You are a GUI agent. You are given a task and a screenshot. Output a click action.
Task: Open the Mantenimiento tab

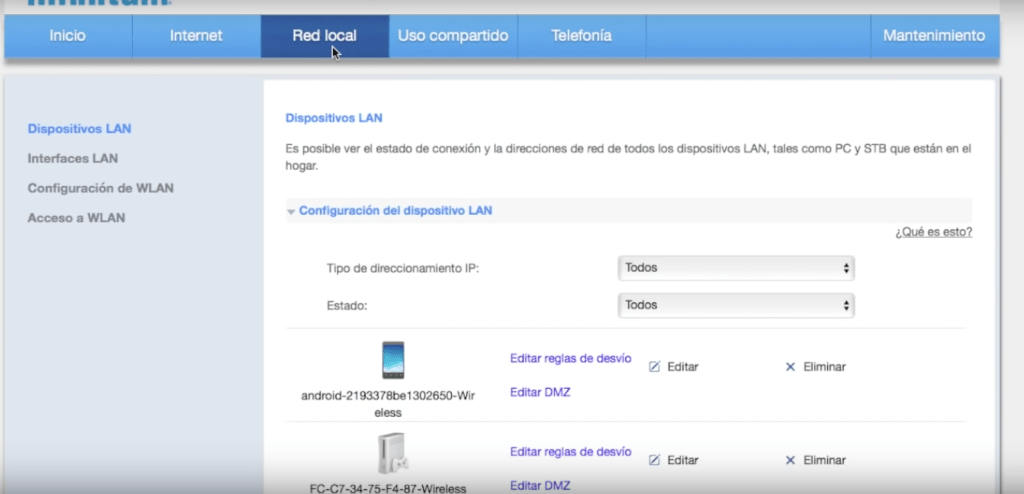[934, 36]
